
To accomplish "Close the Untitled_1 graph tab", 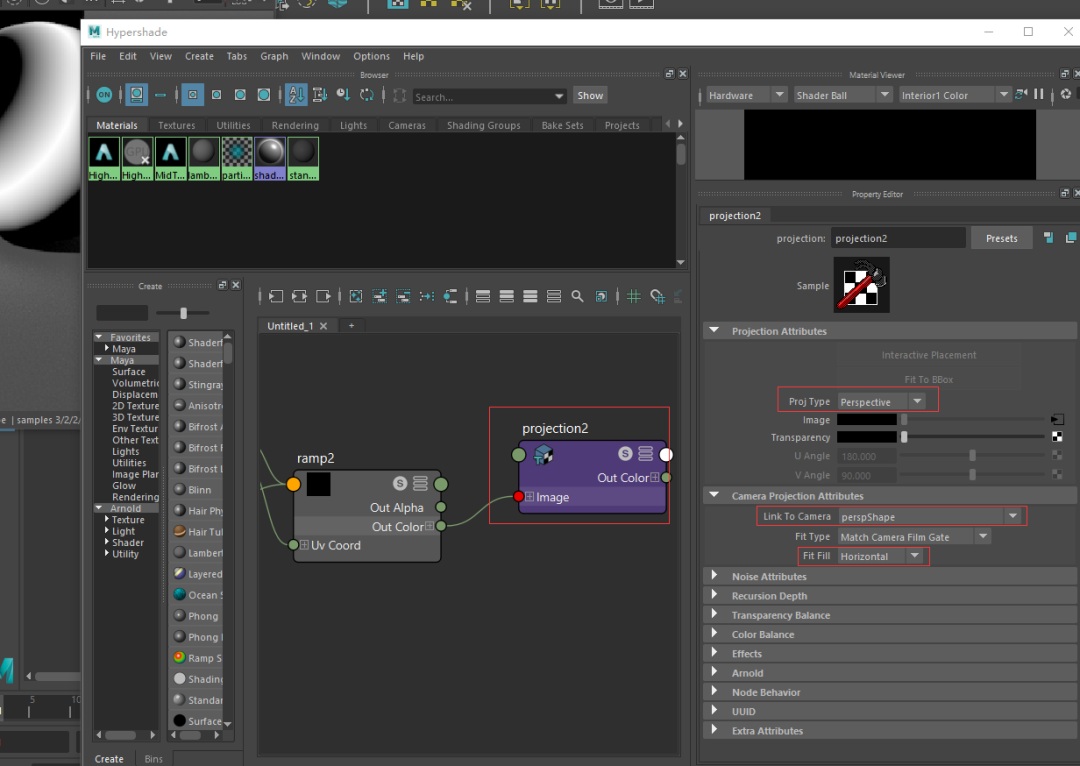I will 323,326.
